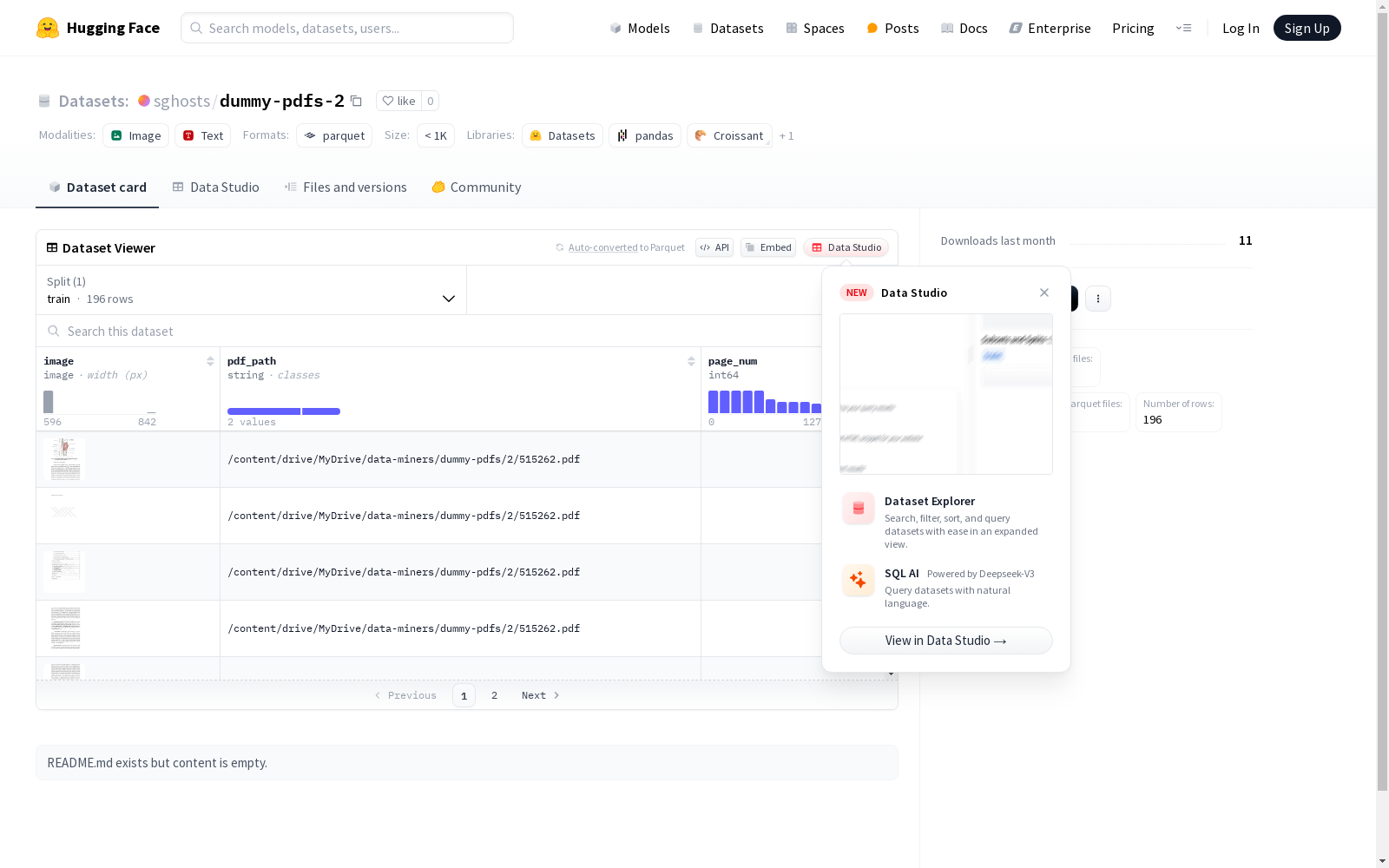
Task: Focus the main search models field
Action: pyautogui.click(x=347, y=28)
